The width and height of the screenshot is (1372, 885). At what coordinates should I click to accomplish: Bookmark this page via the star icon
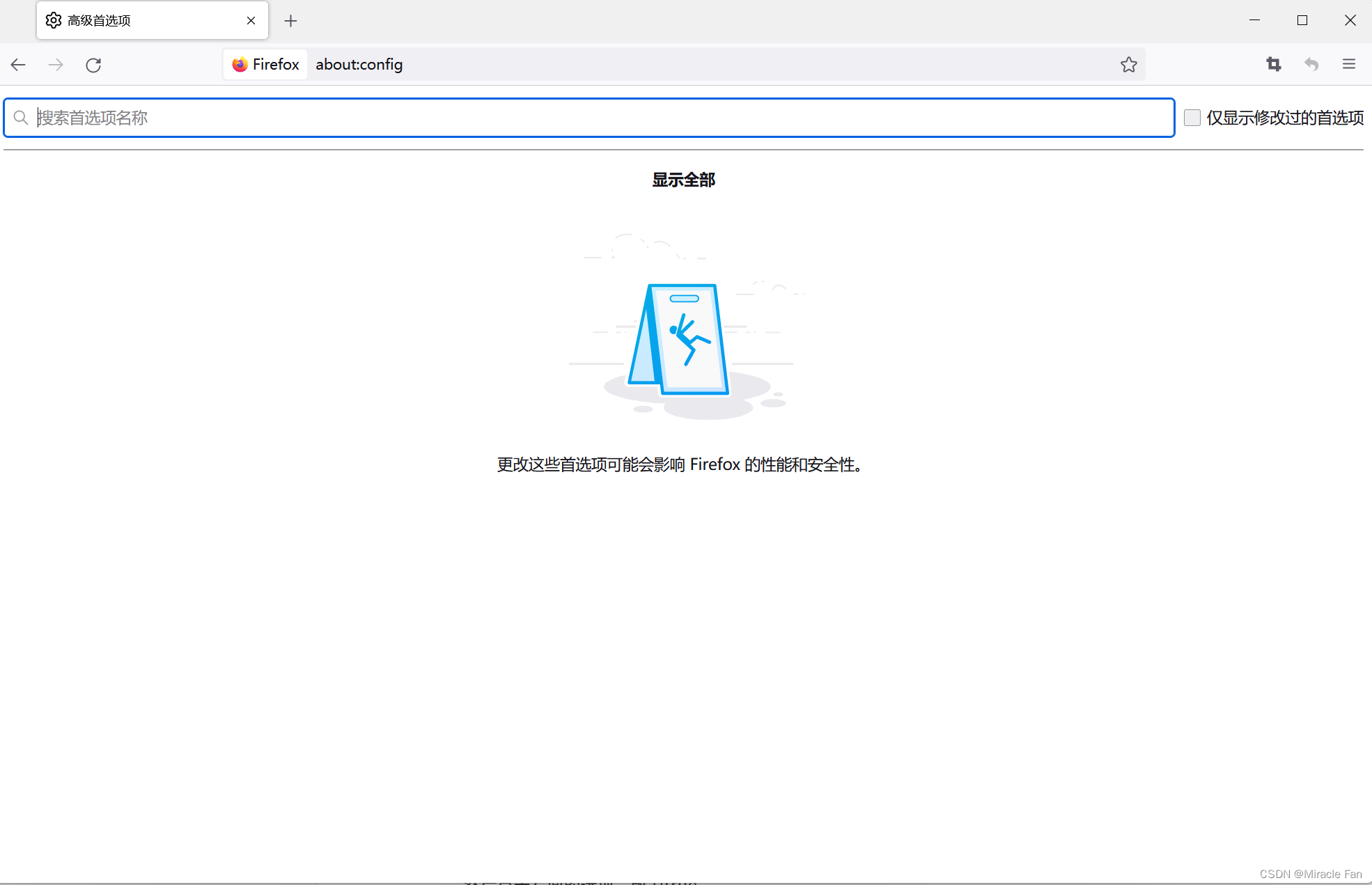pyautogui.click(x=1129, y=64)
